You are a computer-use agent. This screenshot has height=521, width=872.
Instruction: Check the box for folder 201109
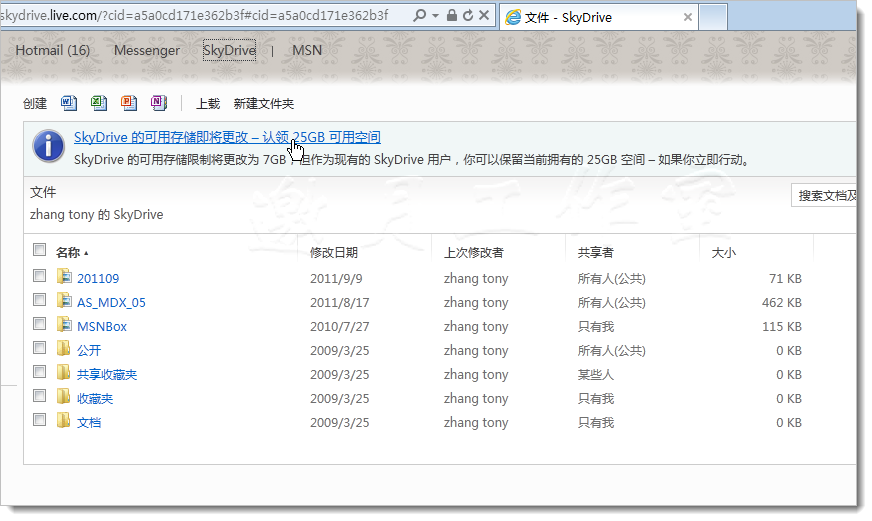coord(39,275)
